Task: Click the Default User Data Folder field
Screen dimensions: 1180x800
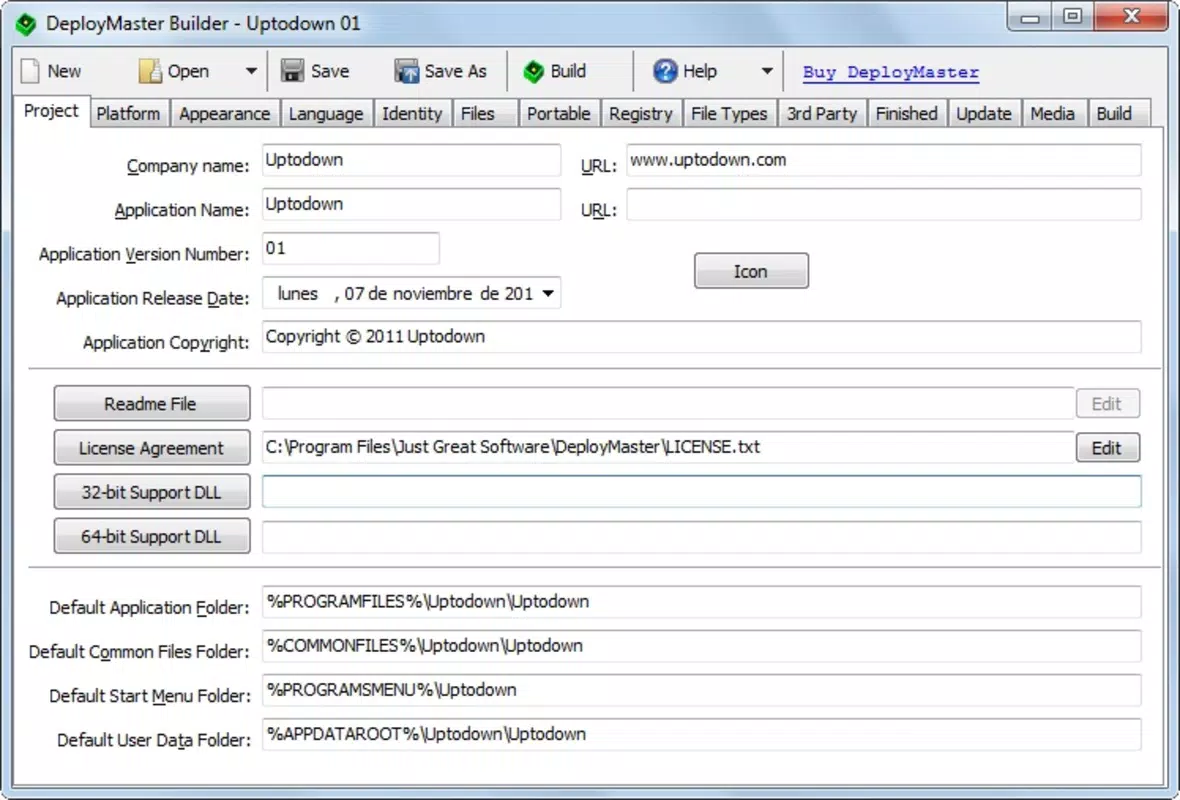Action: pos(701,735)
